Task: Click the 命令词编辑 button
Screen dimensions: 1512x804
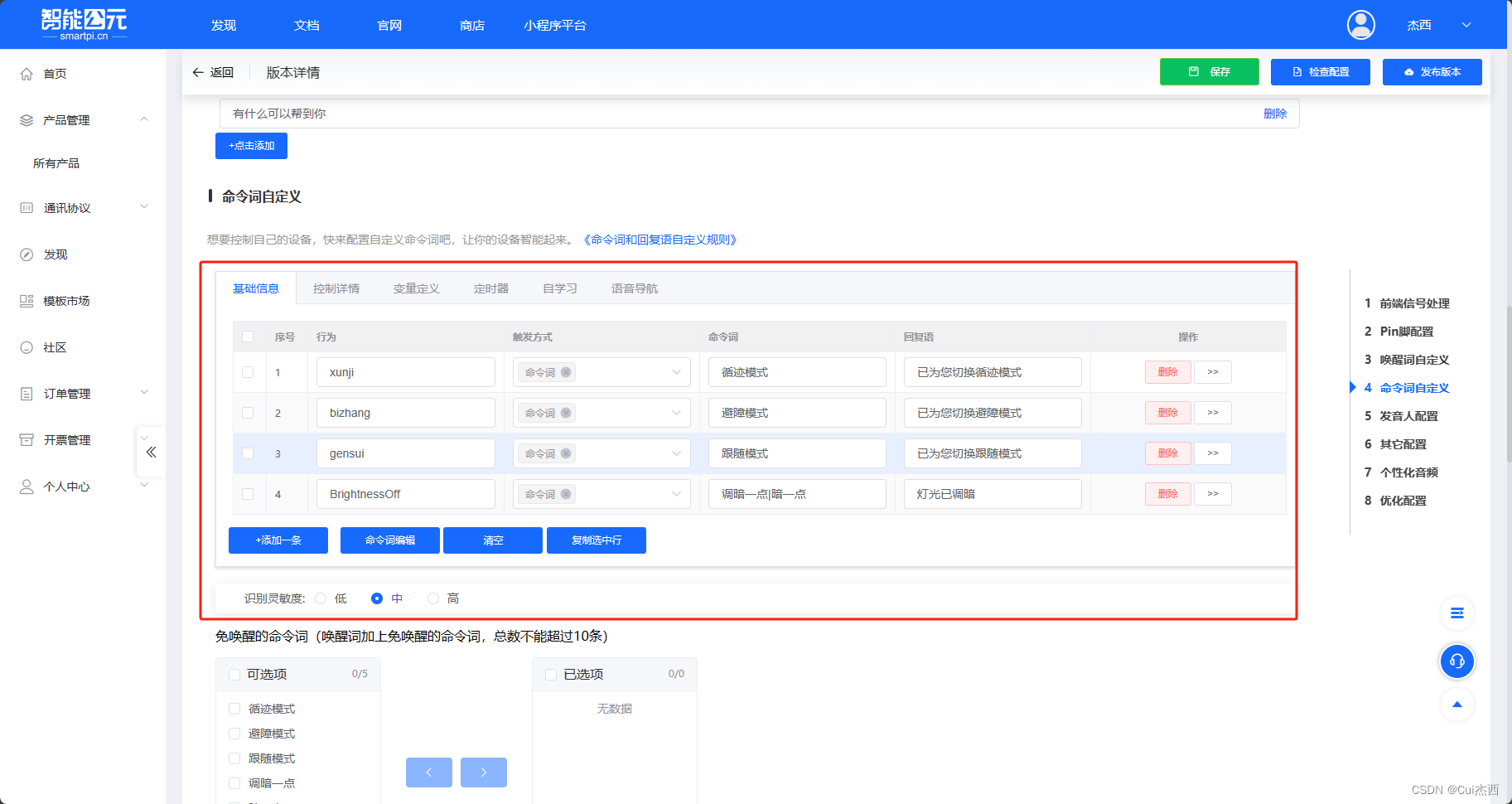Action: pyautogui.click(x=390, y=540)
